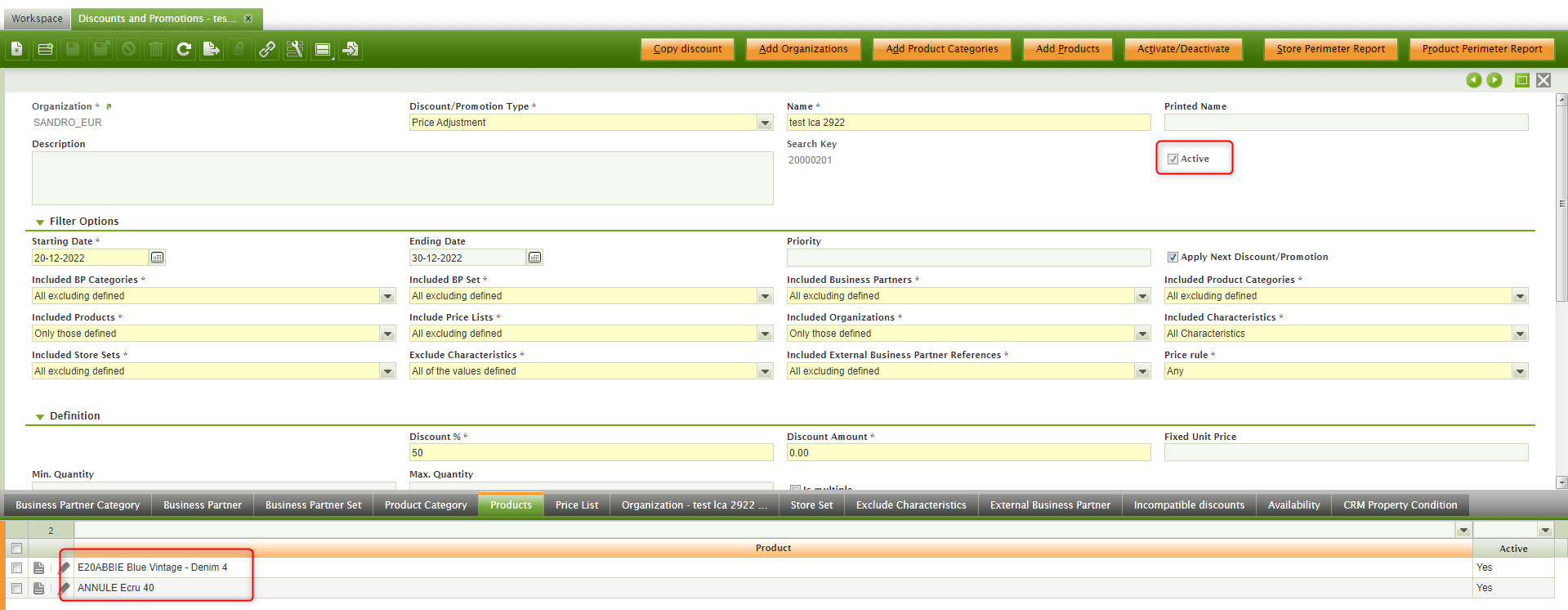1568x610 pixels.
Task: Open form view for ANNULE Ecru 40 row
Action: pyautogui.click(x=38, y=588)
